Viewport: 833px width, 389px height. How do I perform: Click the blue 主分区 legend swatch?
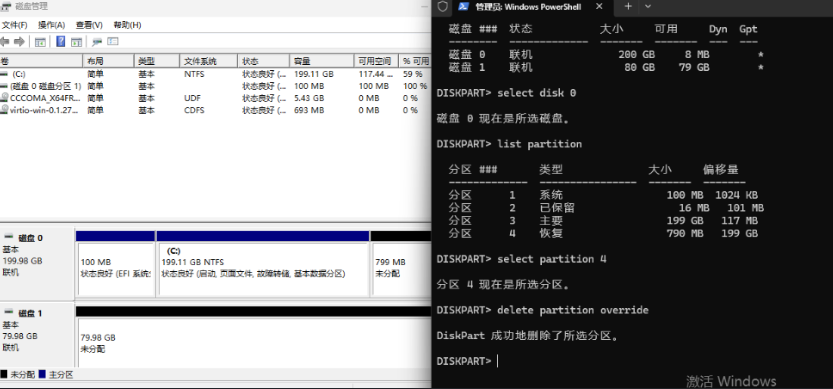(42, 374)
